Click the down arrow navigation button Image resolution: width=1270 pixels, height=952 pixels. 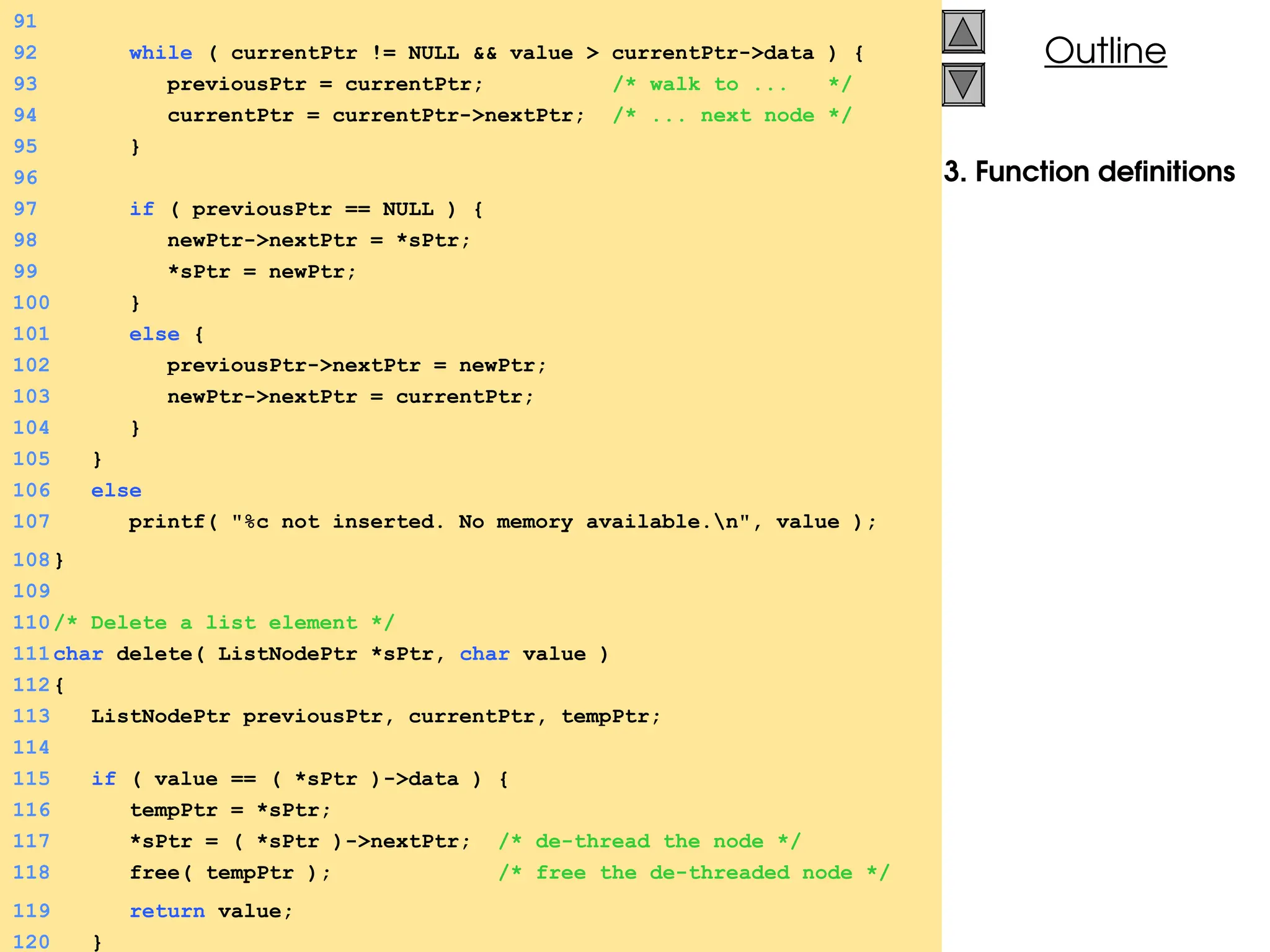pyautogui.click(x=963, y=85)
